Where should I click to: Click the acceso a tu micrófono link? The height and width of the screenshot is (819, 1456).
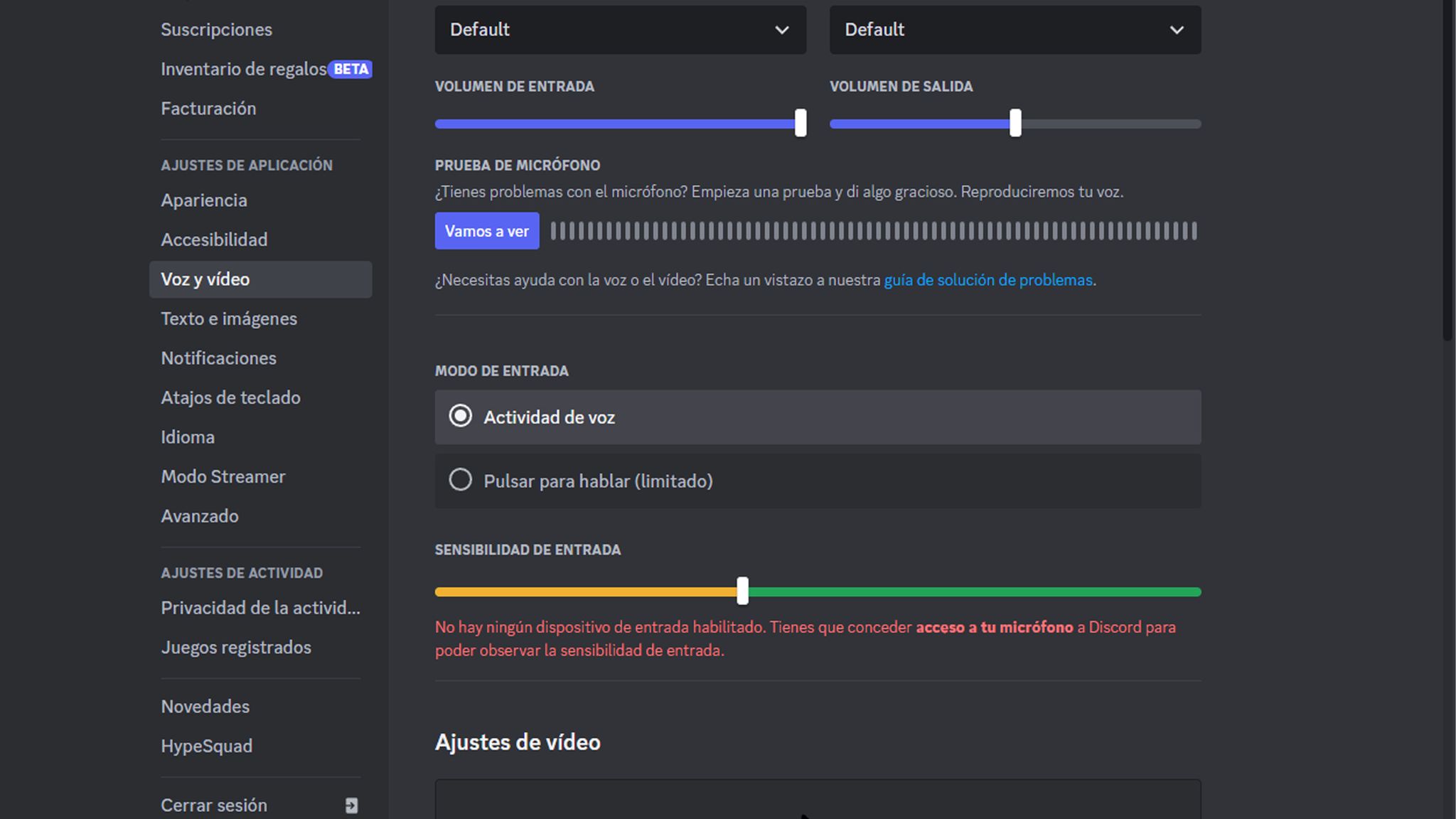[995, 627]
